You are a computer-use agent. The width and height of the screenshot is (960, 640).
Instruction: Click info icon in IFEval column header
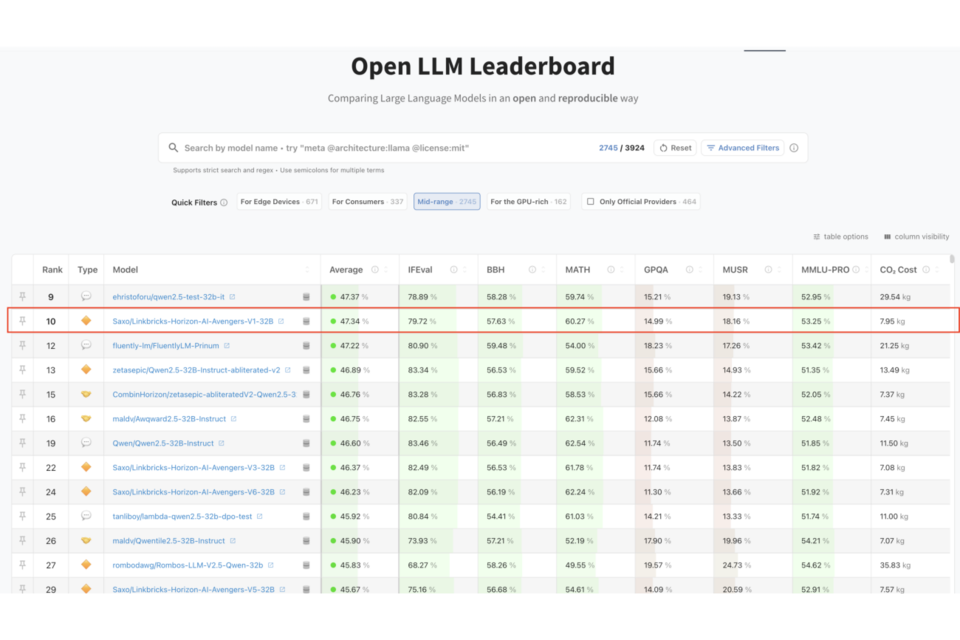pos(453,270)
